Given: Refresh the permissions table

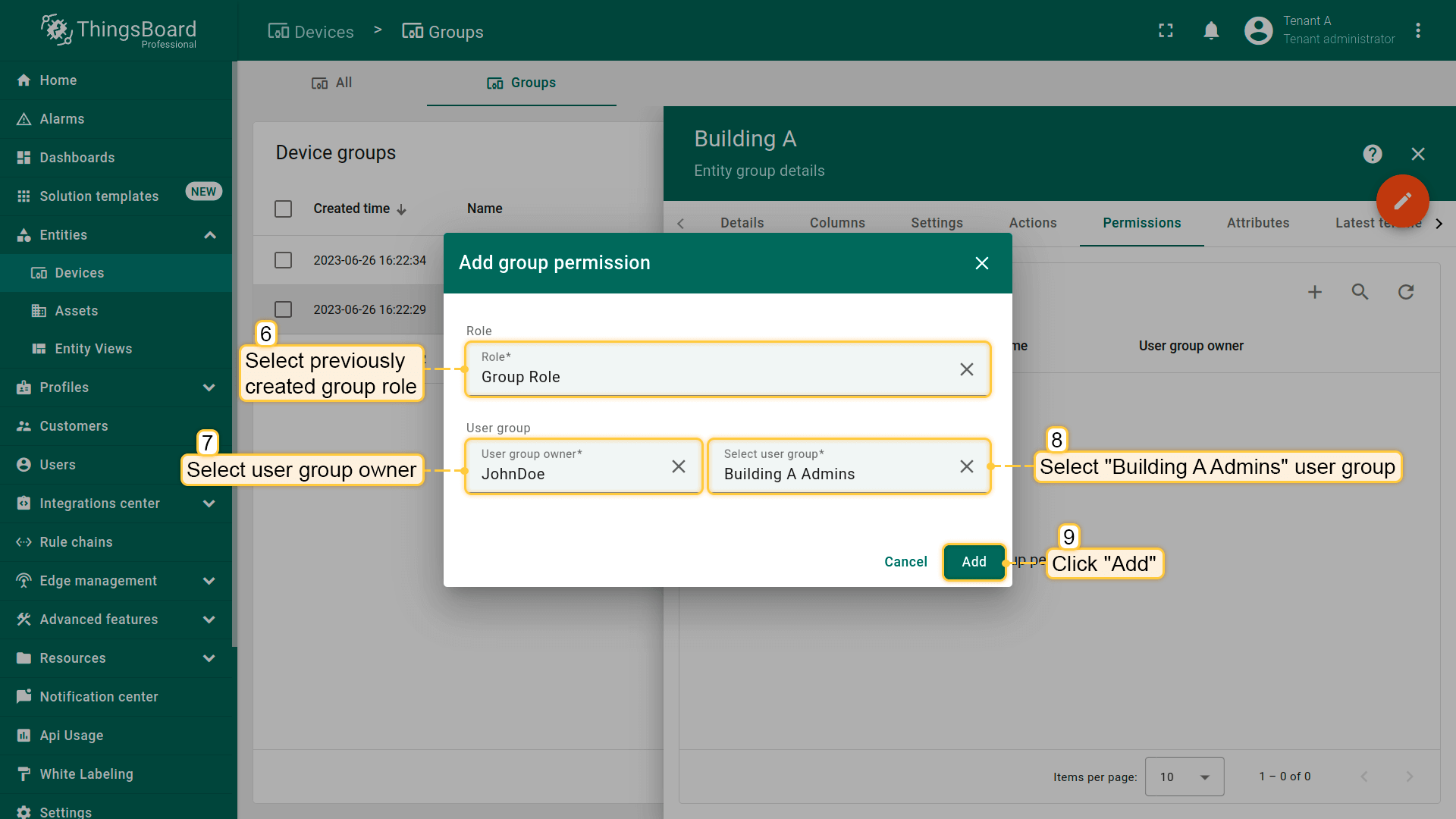Looking at the screenshot, I should tap(1405, 292).
